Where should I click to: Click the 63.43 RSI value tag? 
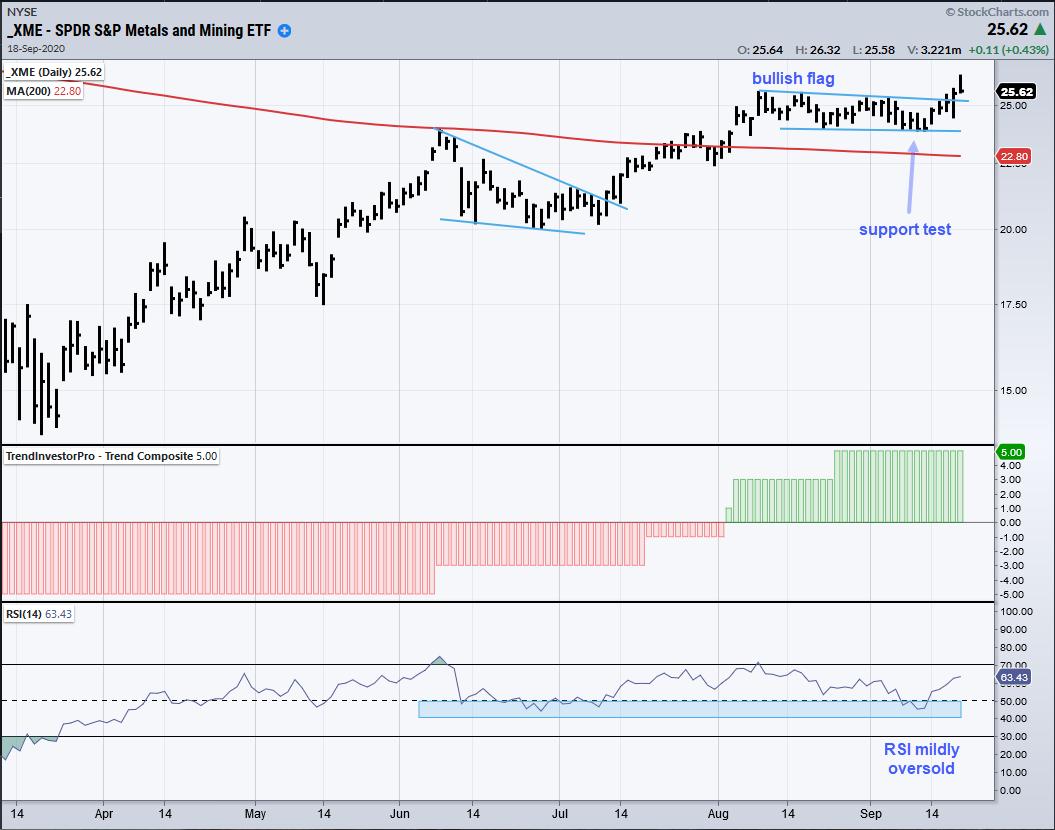[1016, 677]
